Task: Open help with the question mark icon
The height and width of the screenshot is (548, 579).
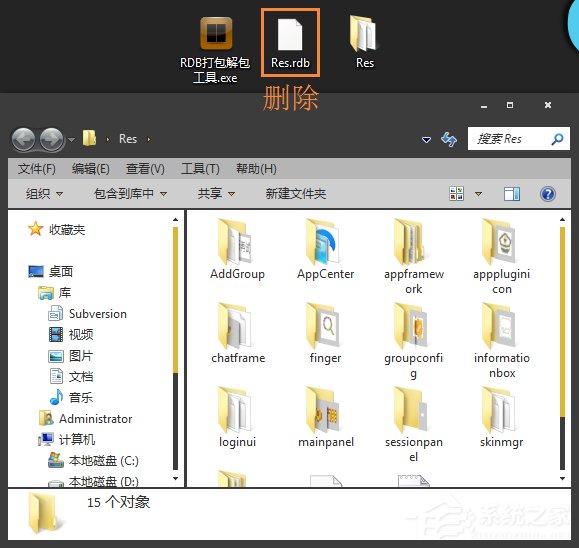Action: pos(548,194)
